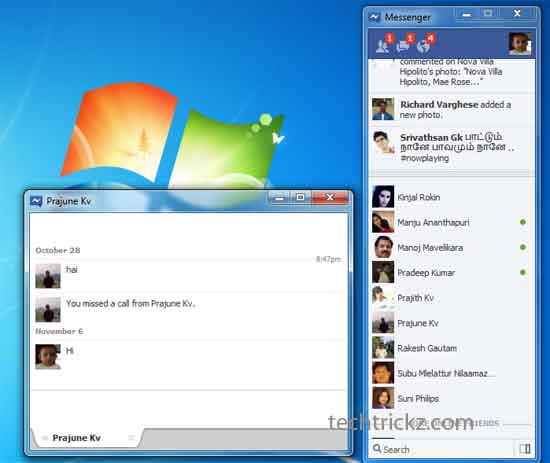The image size is (550, 463).
Task: Click online status dot for Pradeep Kumar
Action: (x=523, y=272)
